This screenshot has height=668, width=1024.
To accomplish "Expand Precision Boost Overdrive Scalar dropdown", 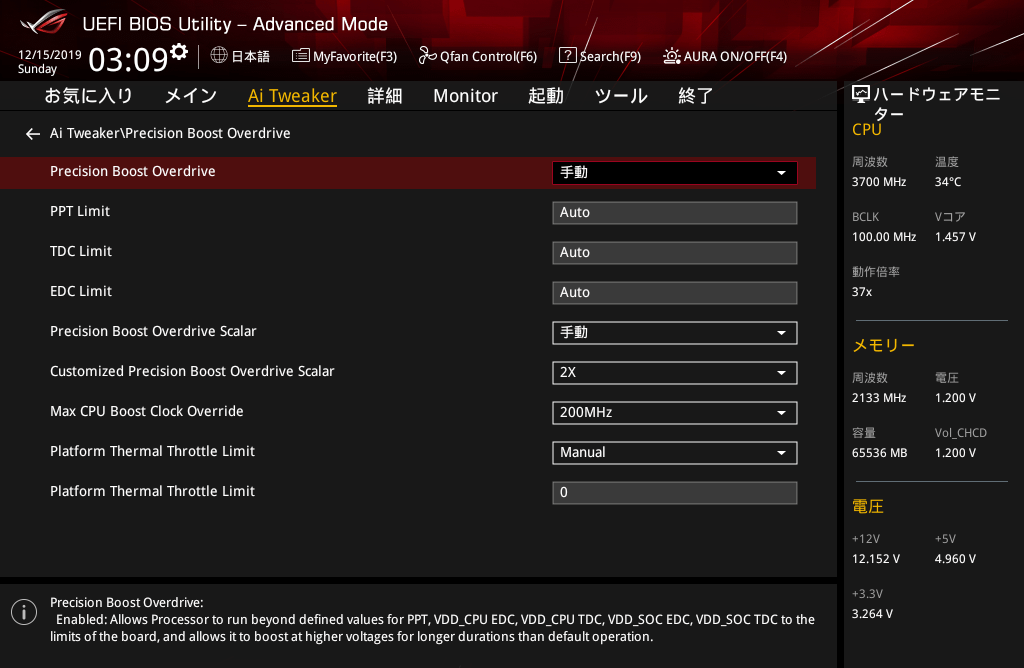I will click(x=674, y=333).
